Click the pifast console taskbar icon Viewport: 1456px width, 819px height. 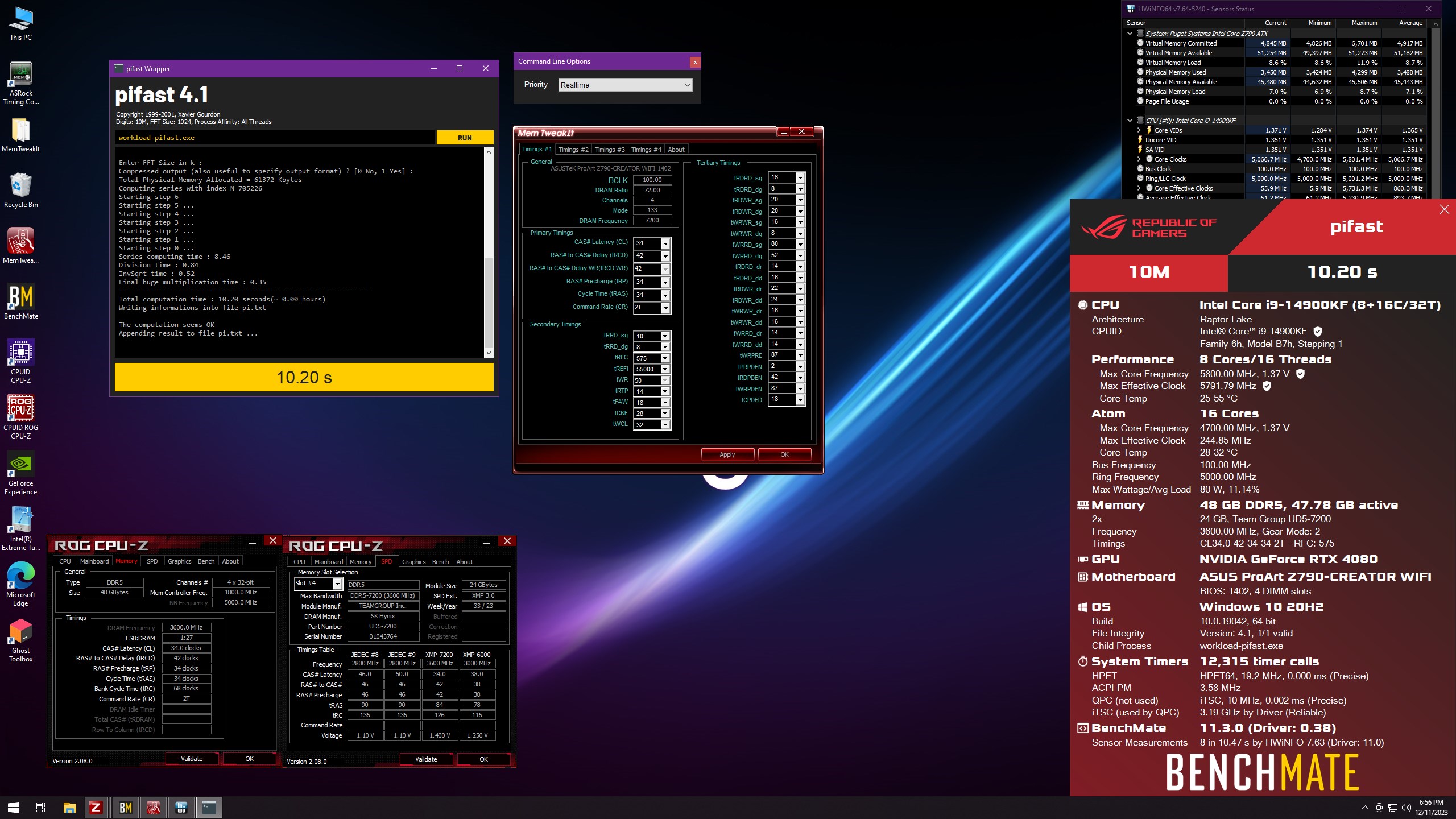pos(209,807)
